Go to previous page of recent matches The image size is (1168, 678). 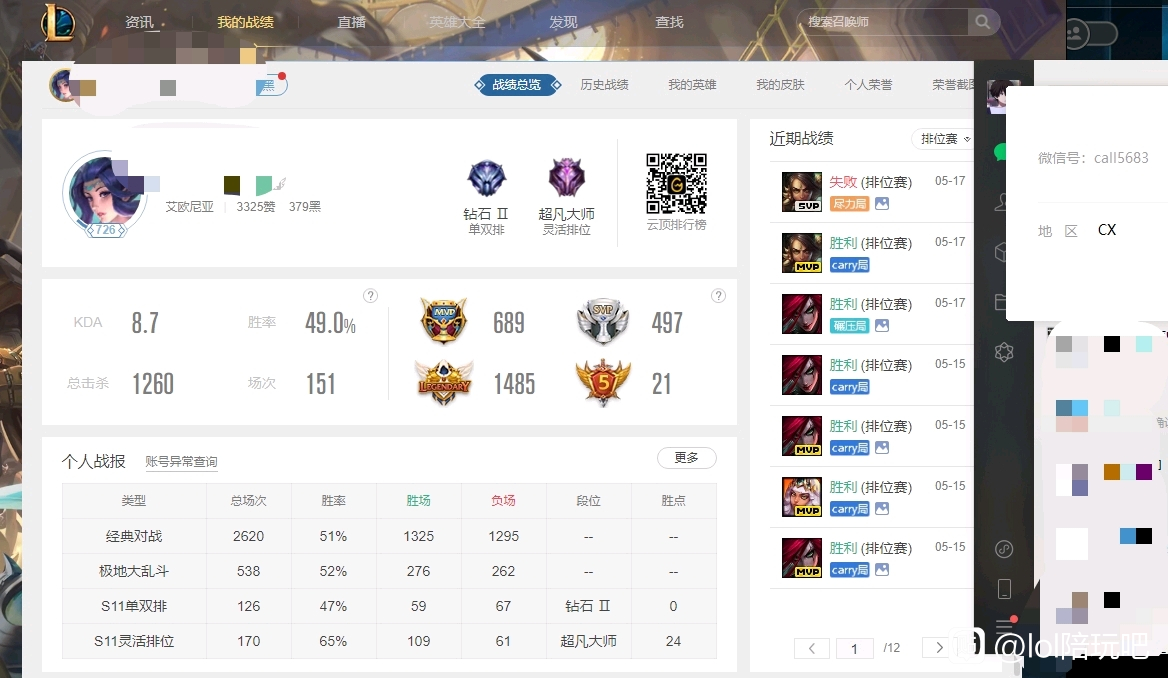(811, 648)
